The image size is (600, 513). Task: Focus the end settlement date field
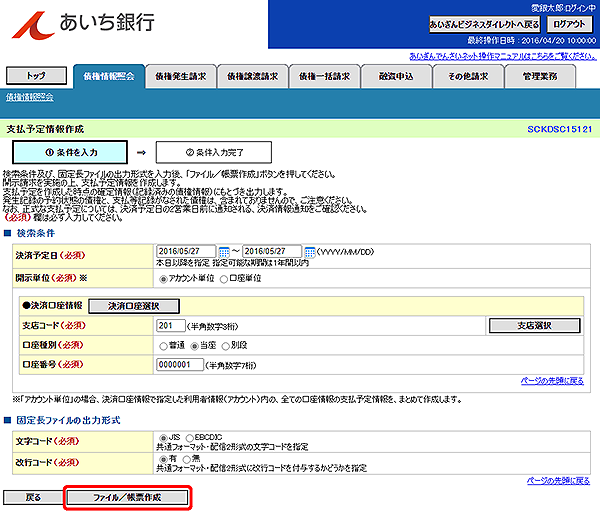coord(272,251)
